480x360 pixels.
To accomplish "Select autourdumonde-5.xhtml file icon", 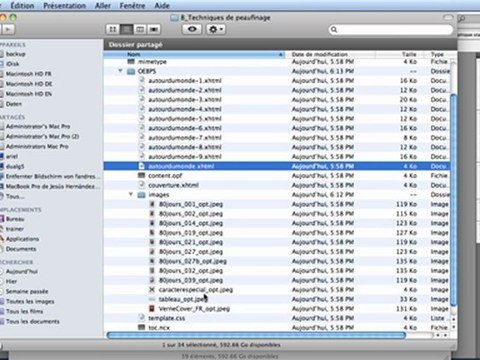I will pos(142,118).
